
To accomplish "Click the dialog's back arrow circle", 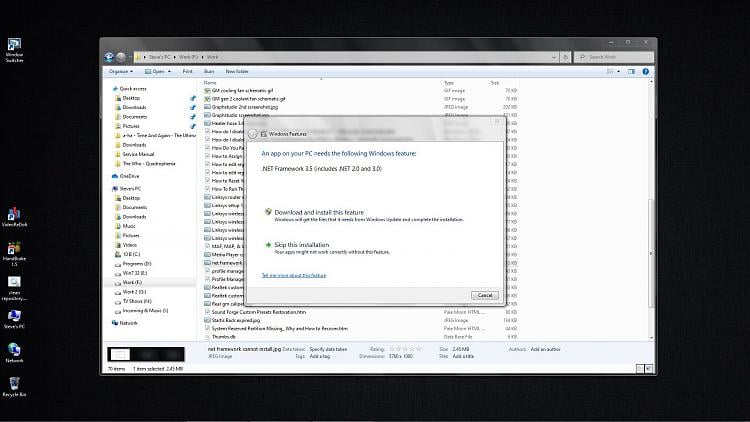I will click(x=253, y=134).
